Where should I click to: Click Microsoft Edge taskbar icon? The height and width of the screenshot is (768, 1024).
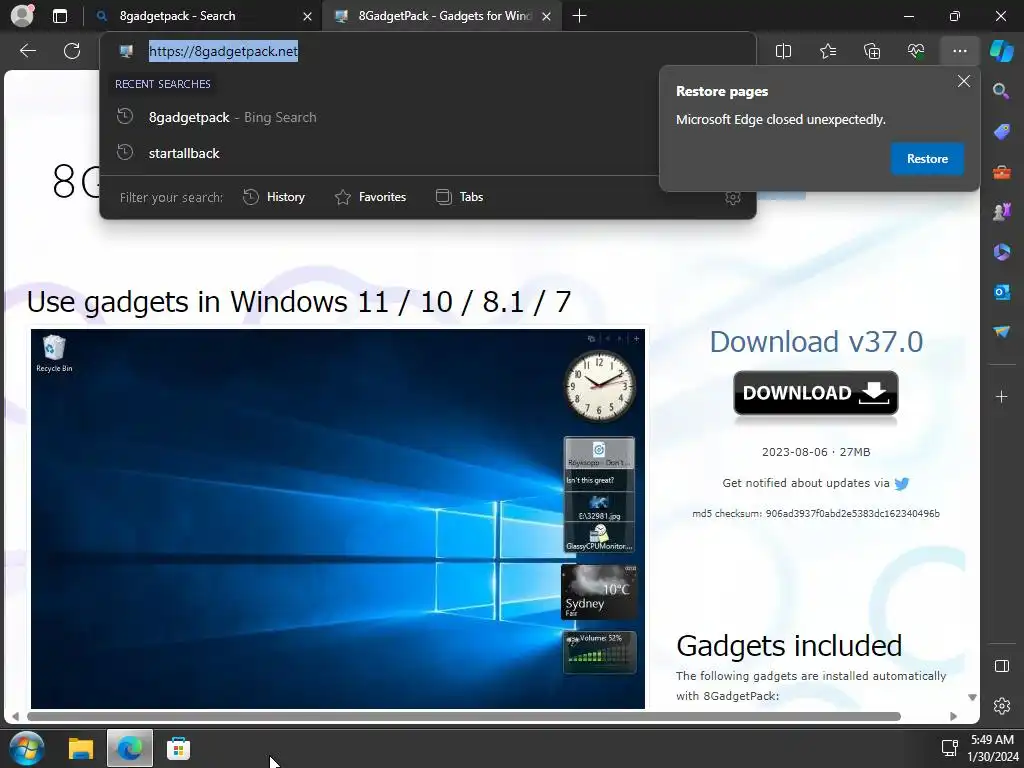pos(130,748)
